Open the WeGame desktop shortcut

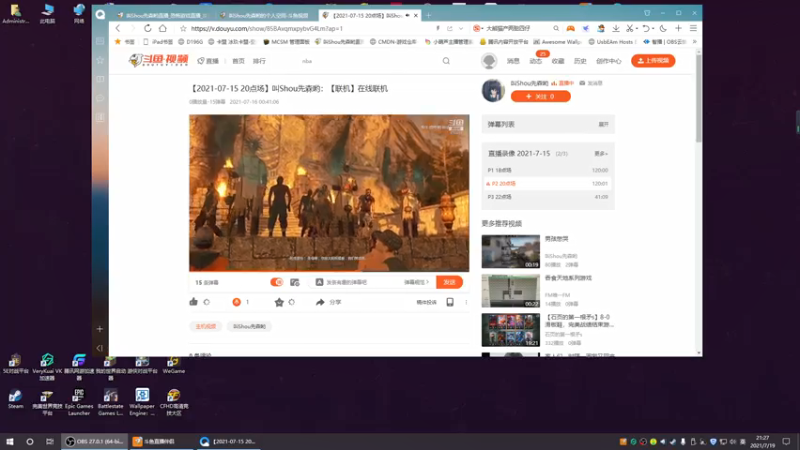173,365
